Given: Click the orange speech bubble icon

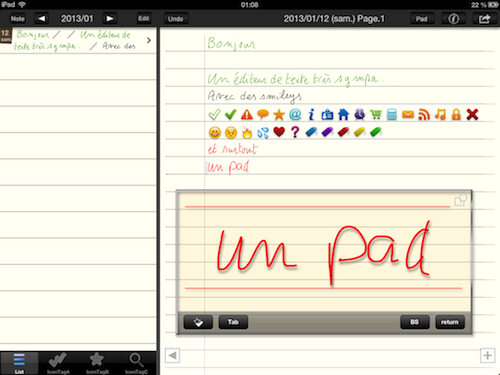Looking at the screenshot, I should (263, 114).
